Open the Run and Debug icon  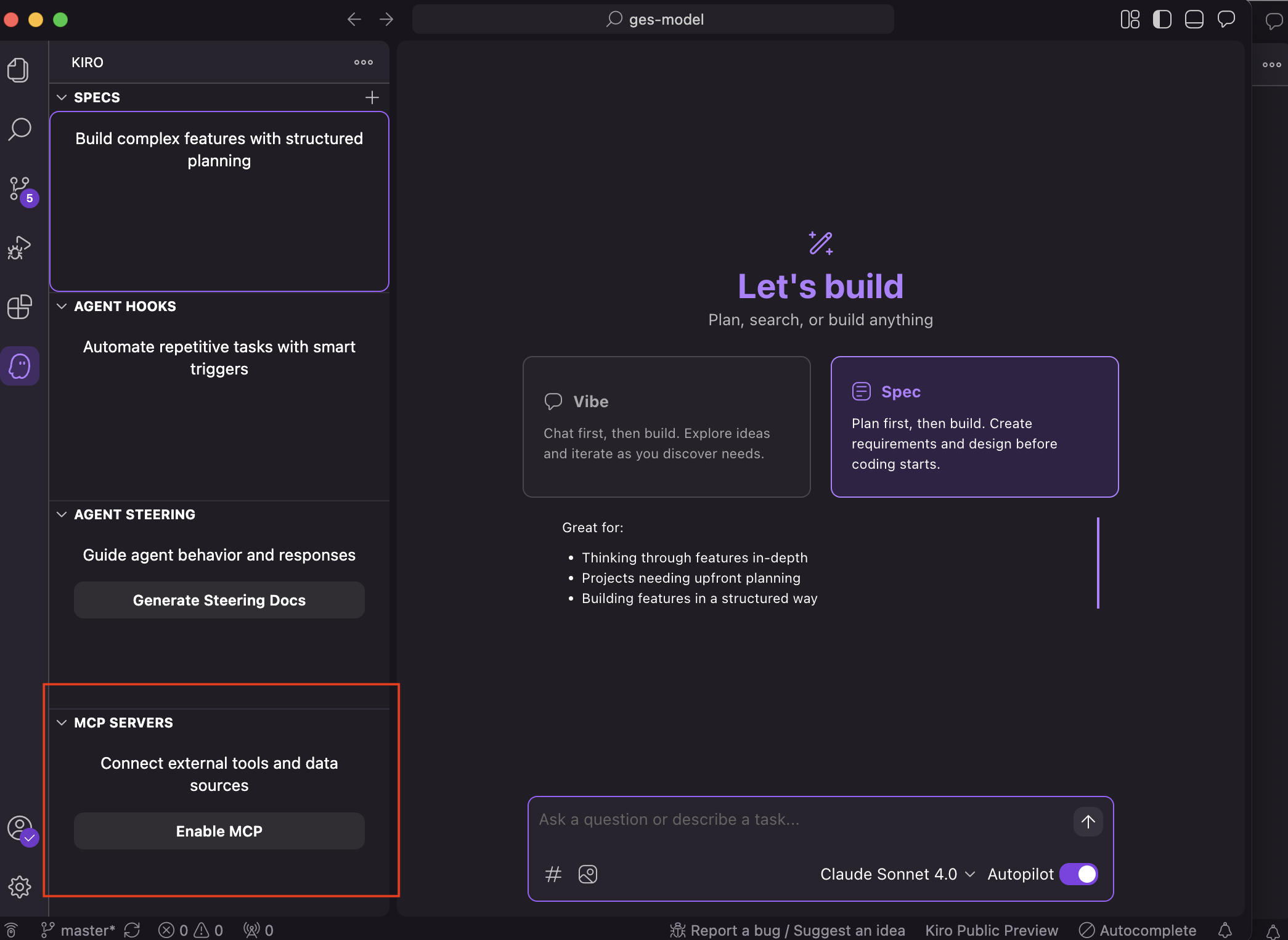pyautogui.click(x=18, y=248)
